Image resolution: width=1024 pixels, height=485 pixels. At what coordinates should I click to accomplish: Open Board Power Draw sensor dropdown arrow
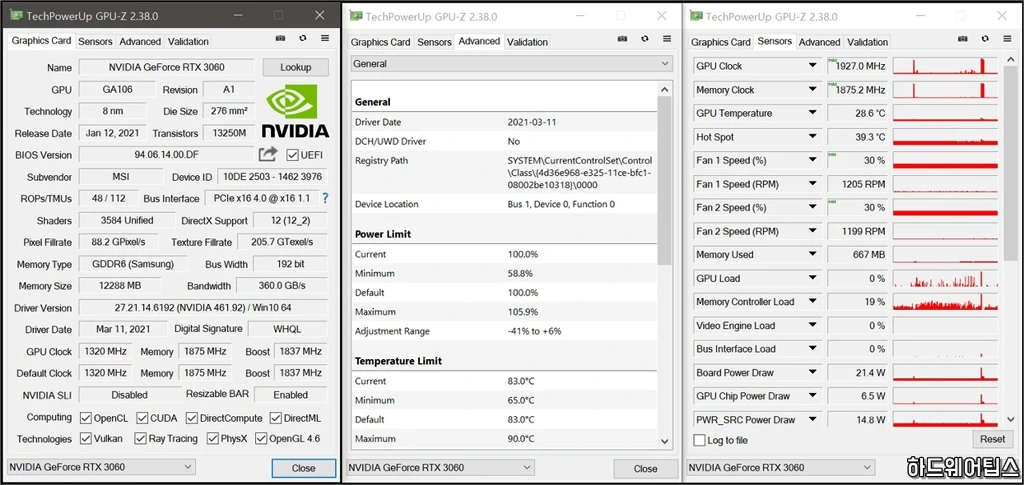pos(812,373)
